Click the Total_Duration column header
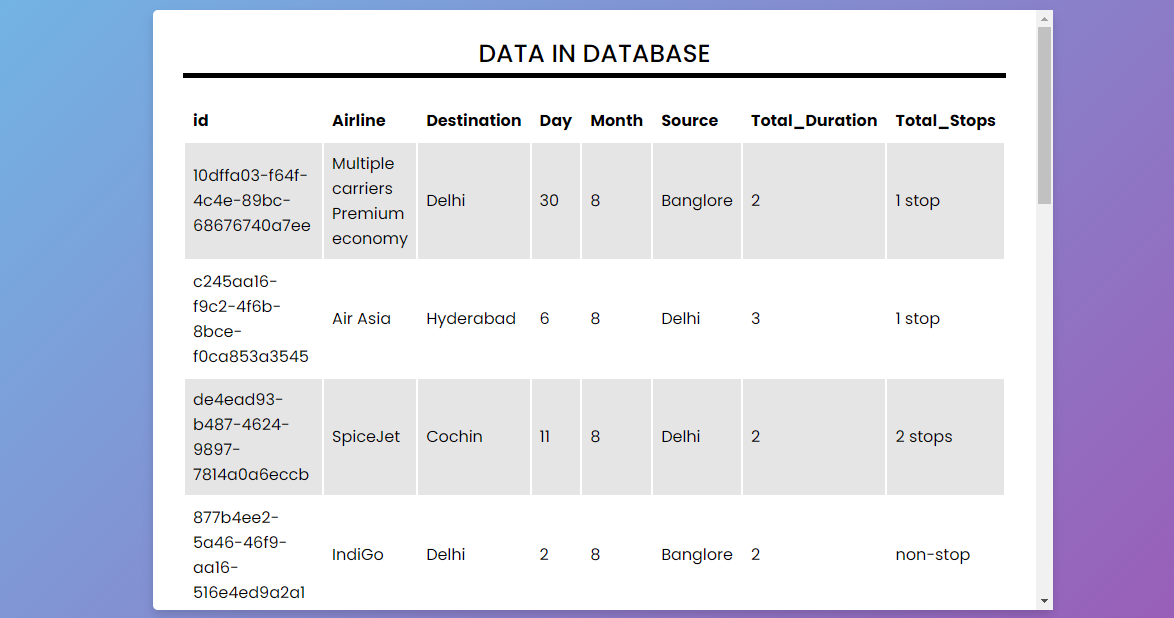Image resolution: width=1174 pixels, height=618 pixels. 813,120
